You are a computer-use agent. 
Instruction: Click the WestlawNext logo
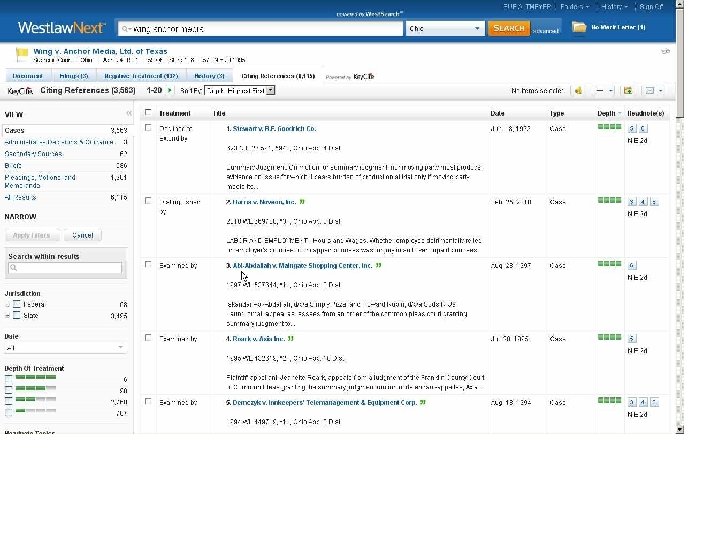click(x=62, y=28)
